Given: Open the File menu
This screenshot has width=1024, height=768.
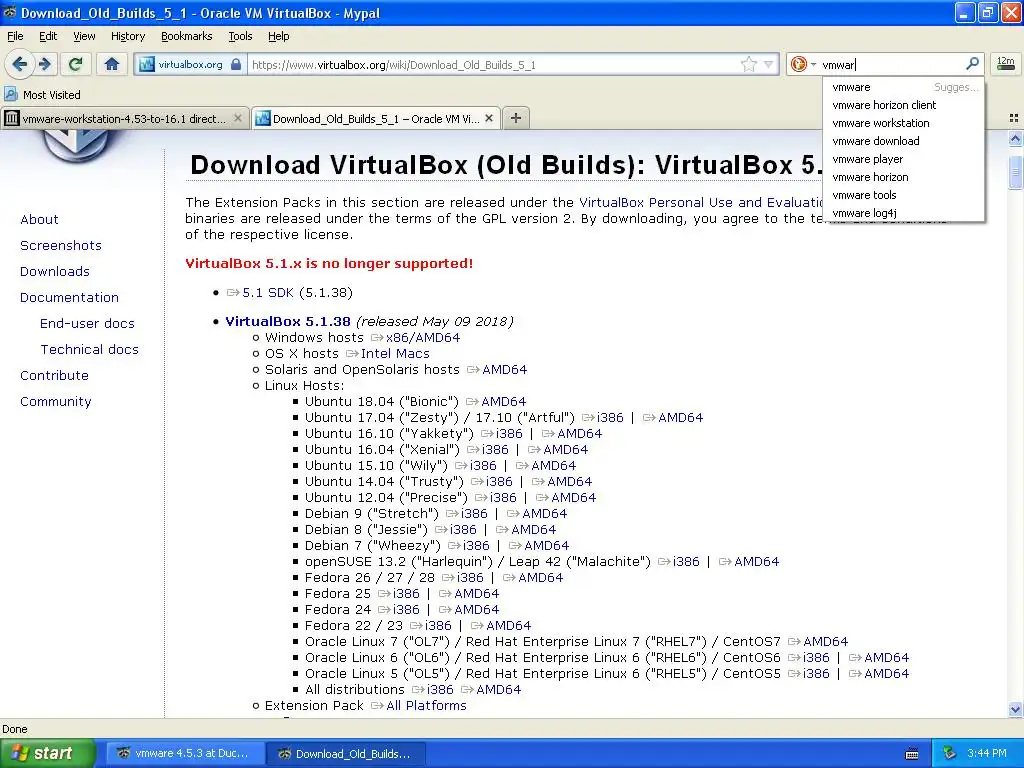Looking at the screenshot, I should [15, 36].
